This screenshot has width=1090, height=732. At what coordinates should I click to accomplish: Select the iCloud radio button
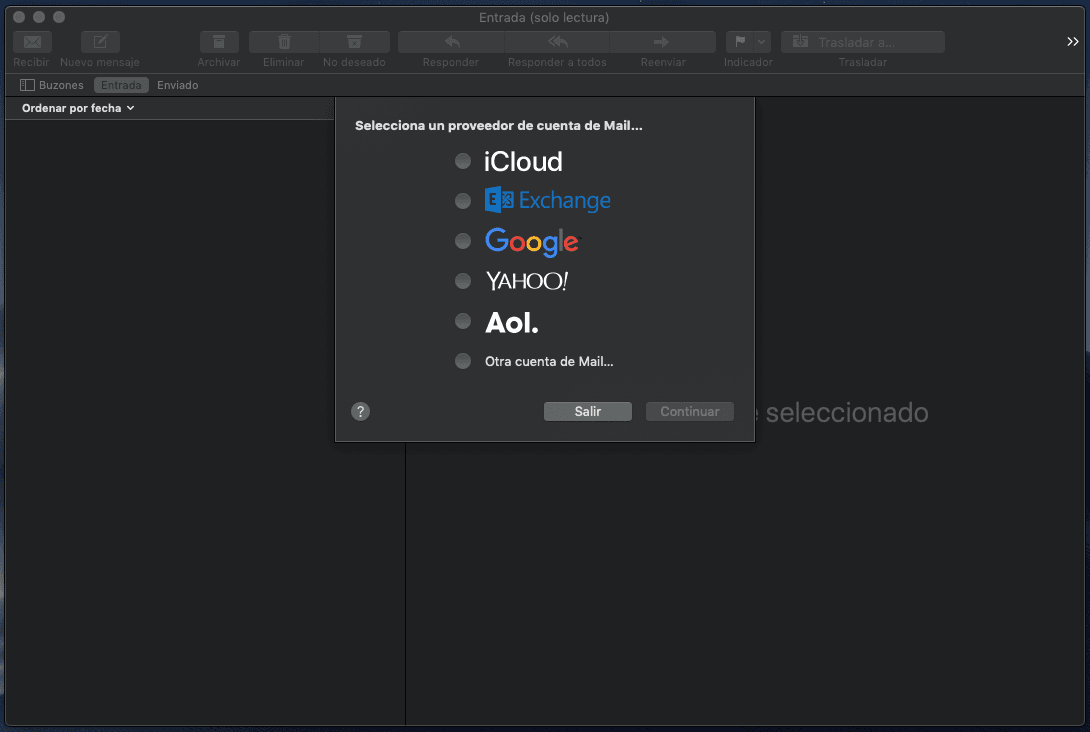tap(462, 161)
